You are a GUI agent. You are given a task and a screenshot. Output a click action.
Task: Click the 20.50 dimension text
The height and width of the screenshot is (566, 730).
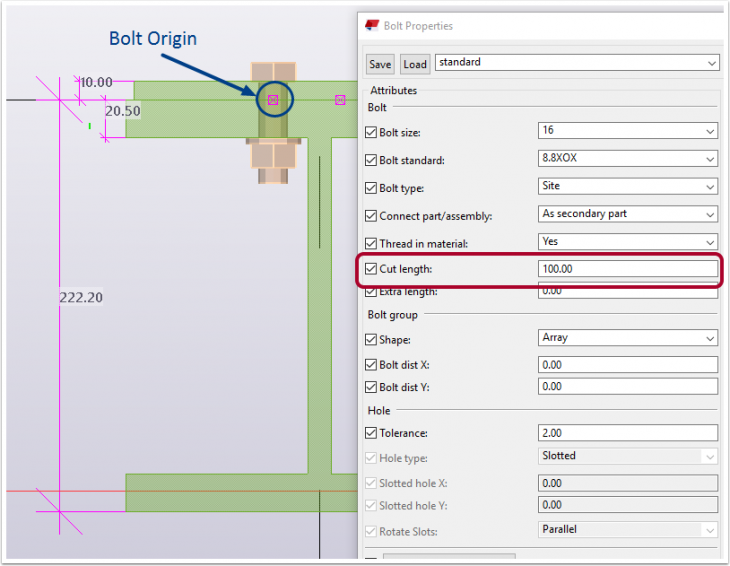coord(122,111)
